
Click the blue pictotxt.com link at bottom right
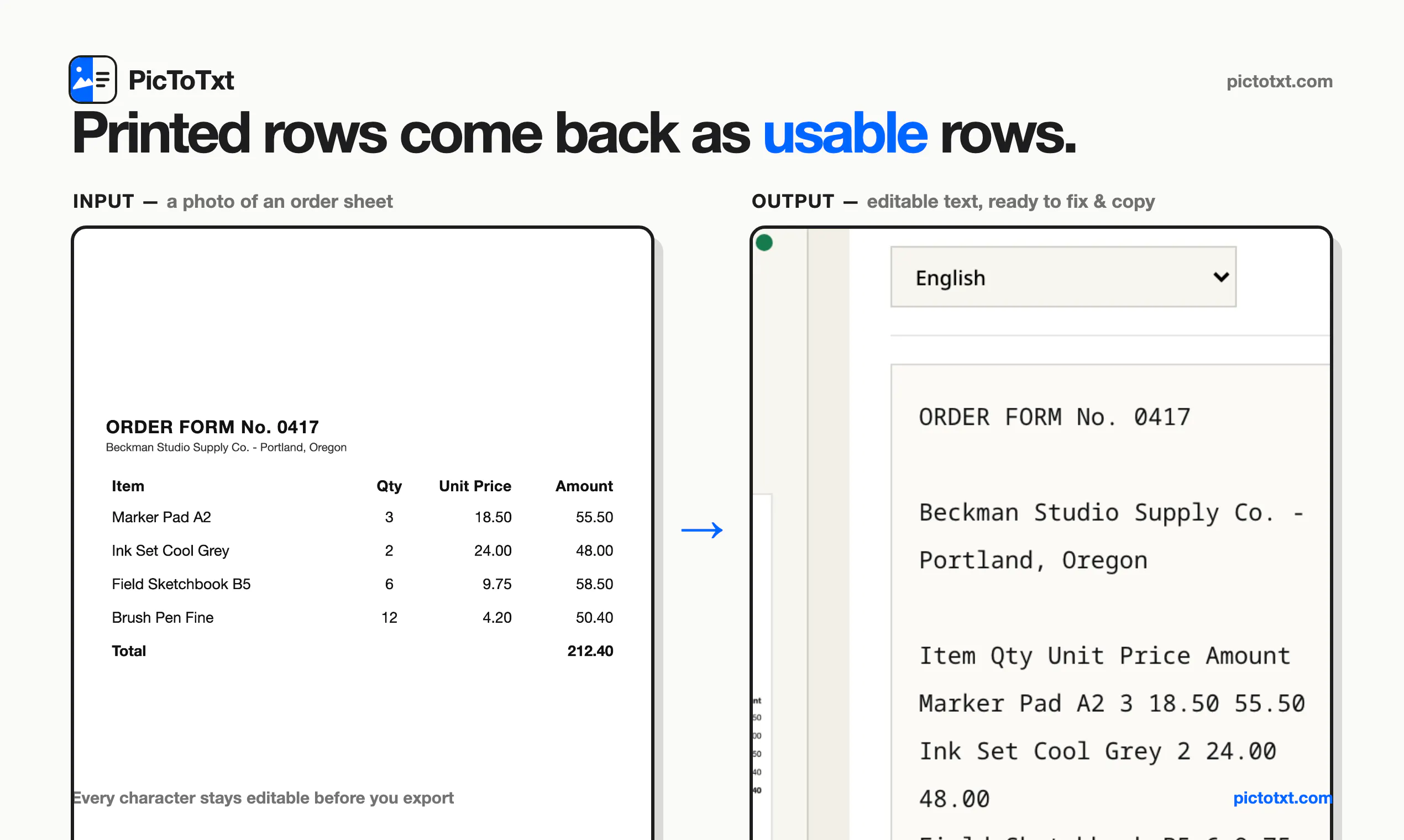coord(1283,797)
